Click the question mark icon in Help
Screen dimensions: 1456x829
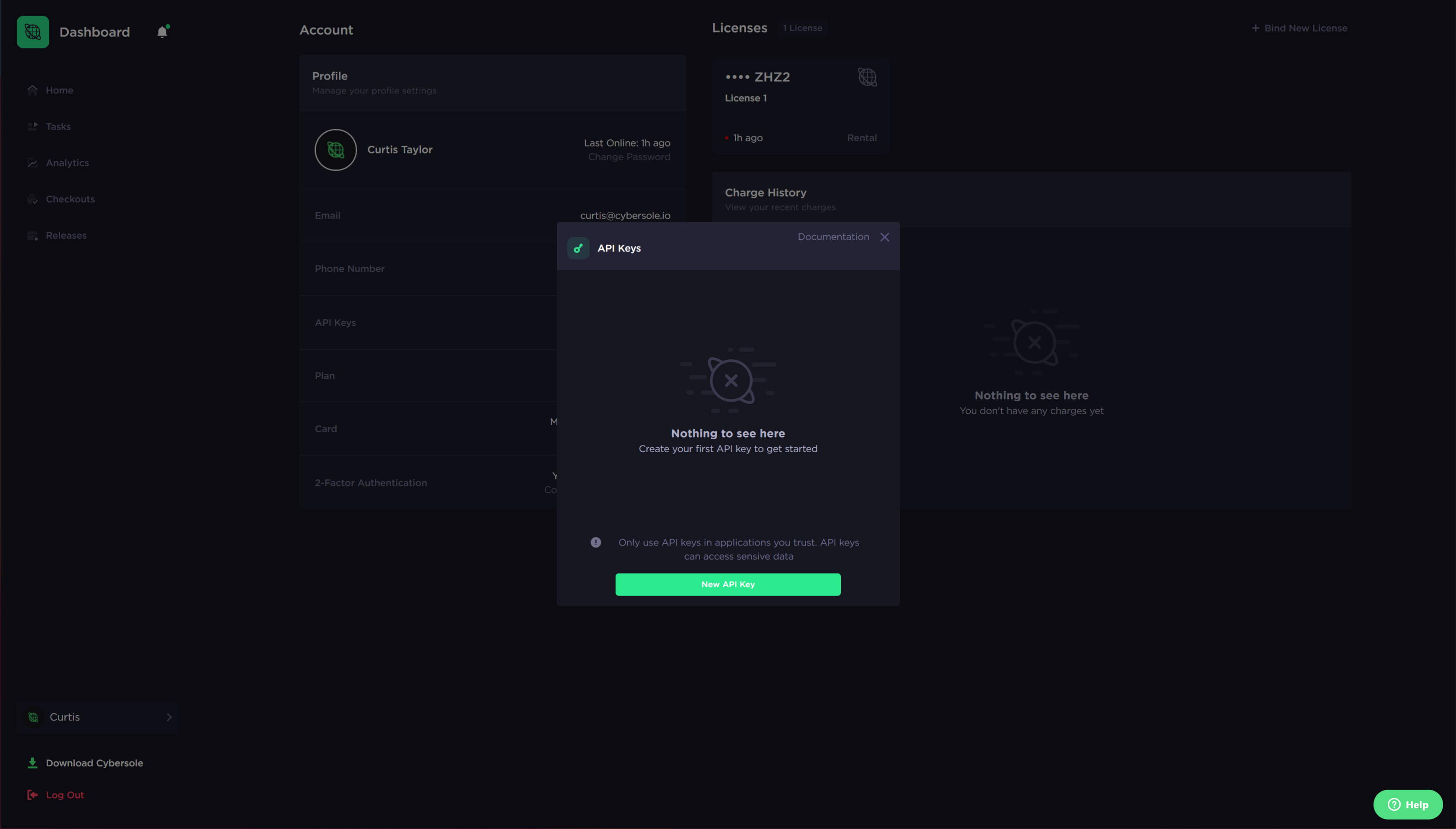click(1394, 804)
